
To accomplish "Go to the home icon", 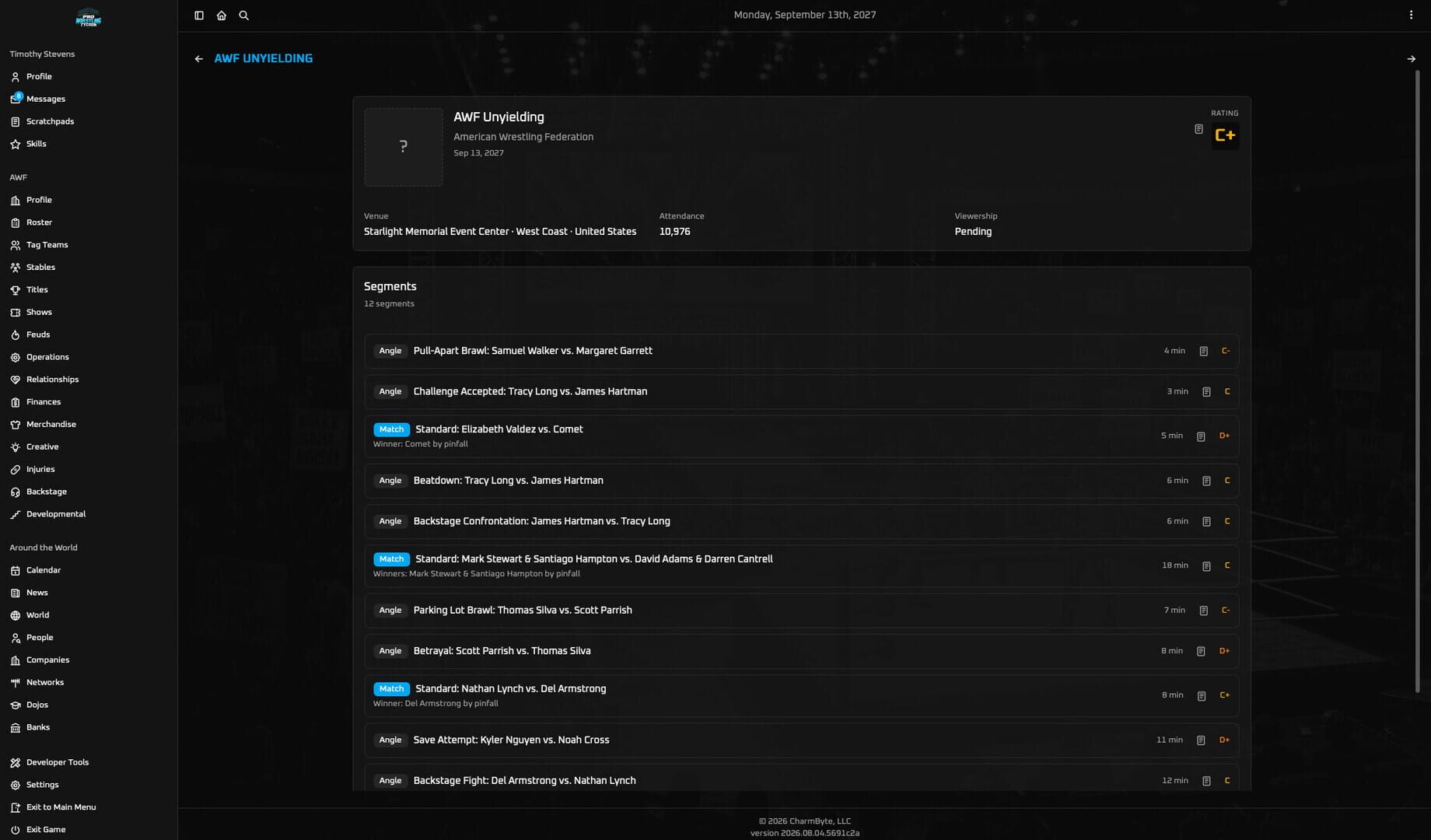I will pyautogui.click(x=222, y=16).
